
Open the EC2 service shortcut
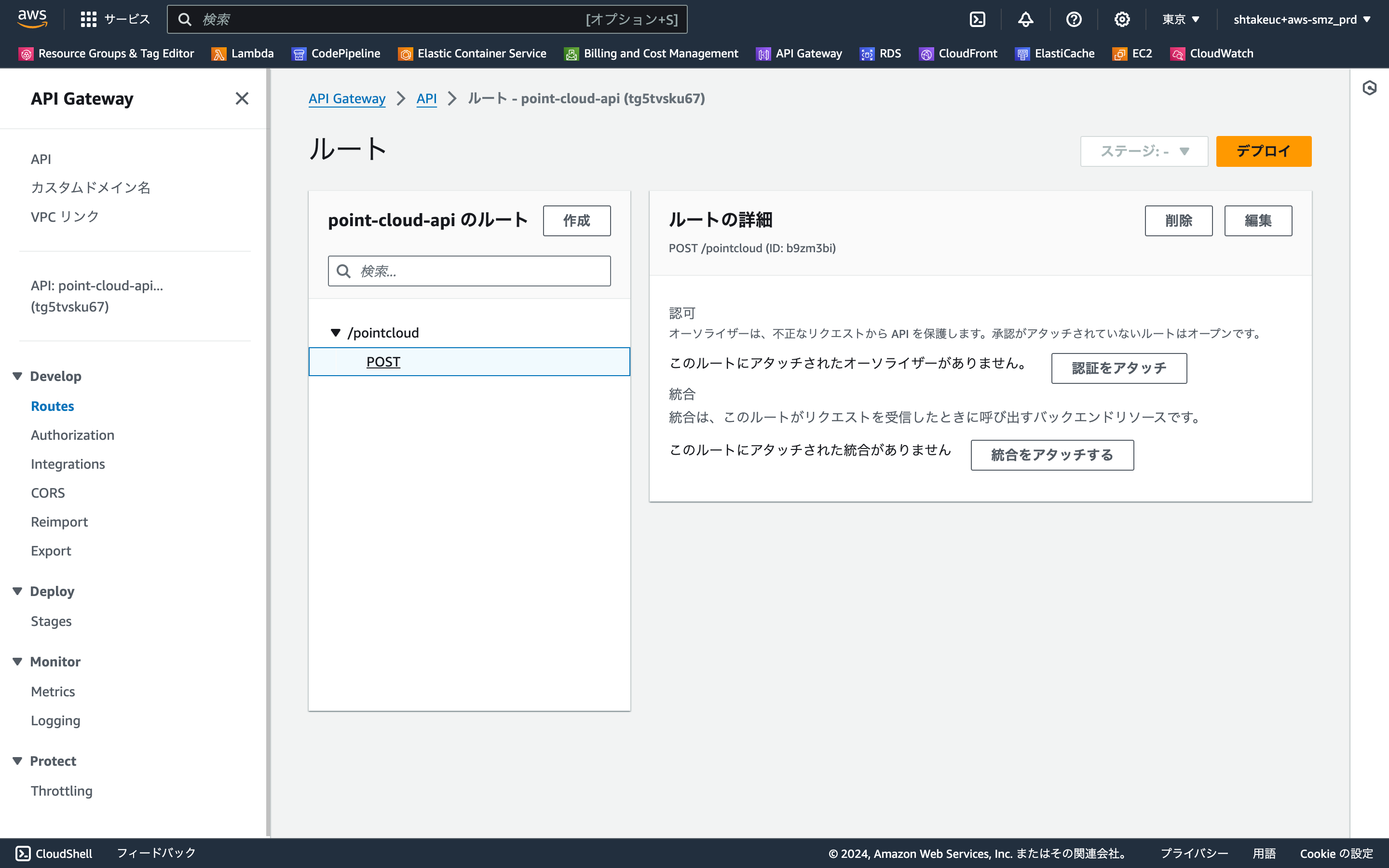pyautogui.click(x=1132, y=54)
